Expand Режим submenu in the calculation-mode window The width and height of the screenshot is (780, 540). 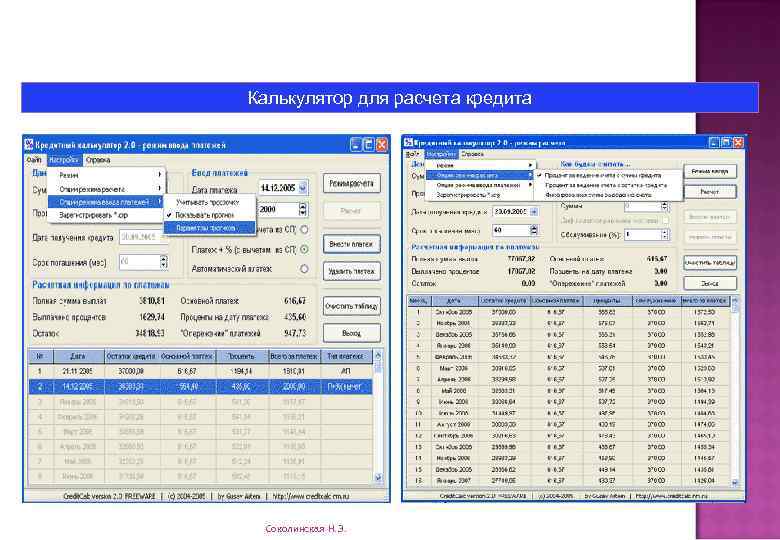[x=480, y=165]
